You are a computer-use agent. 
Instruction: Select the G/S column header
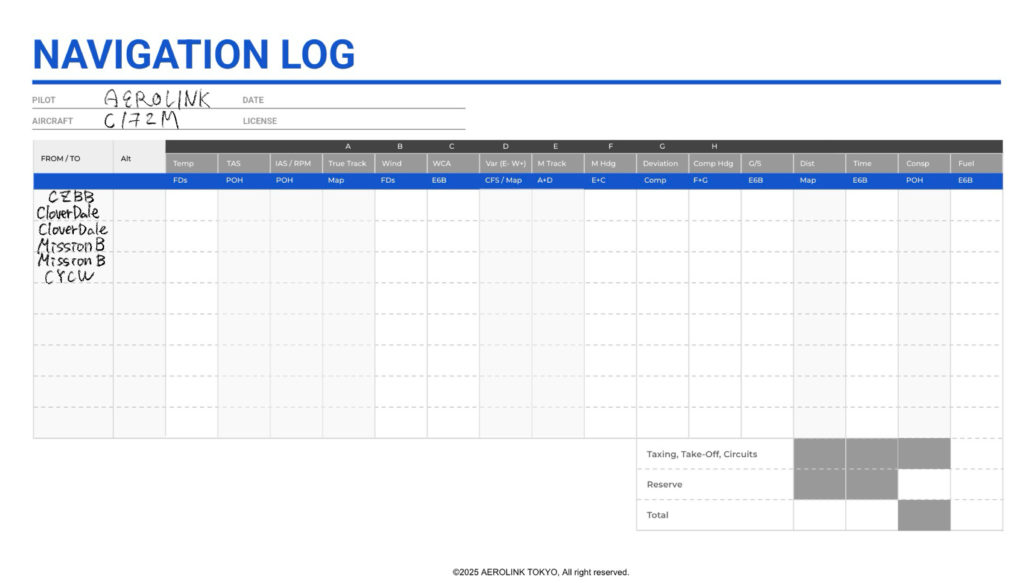click(x=766, y=163)
